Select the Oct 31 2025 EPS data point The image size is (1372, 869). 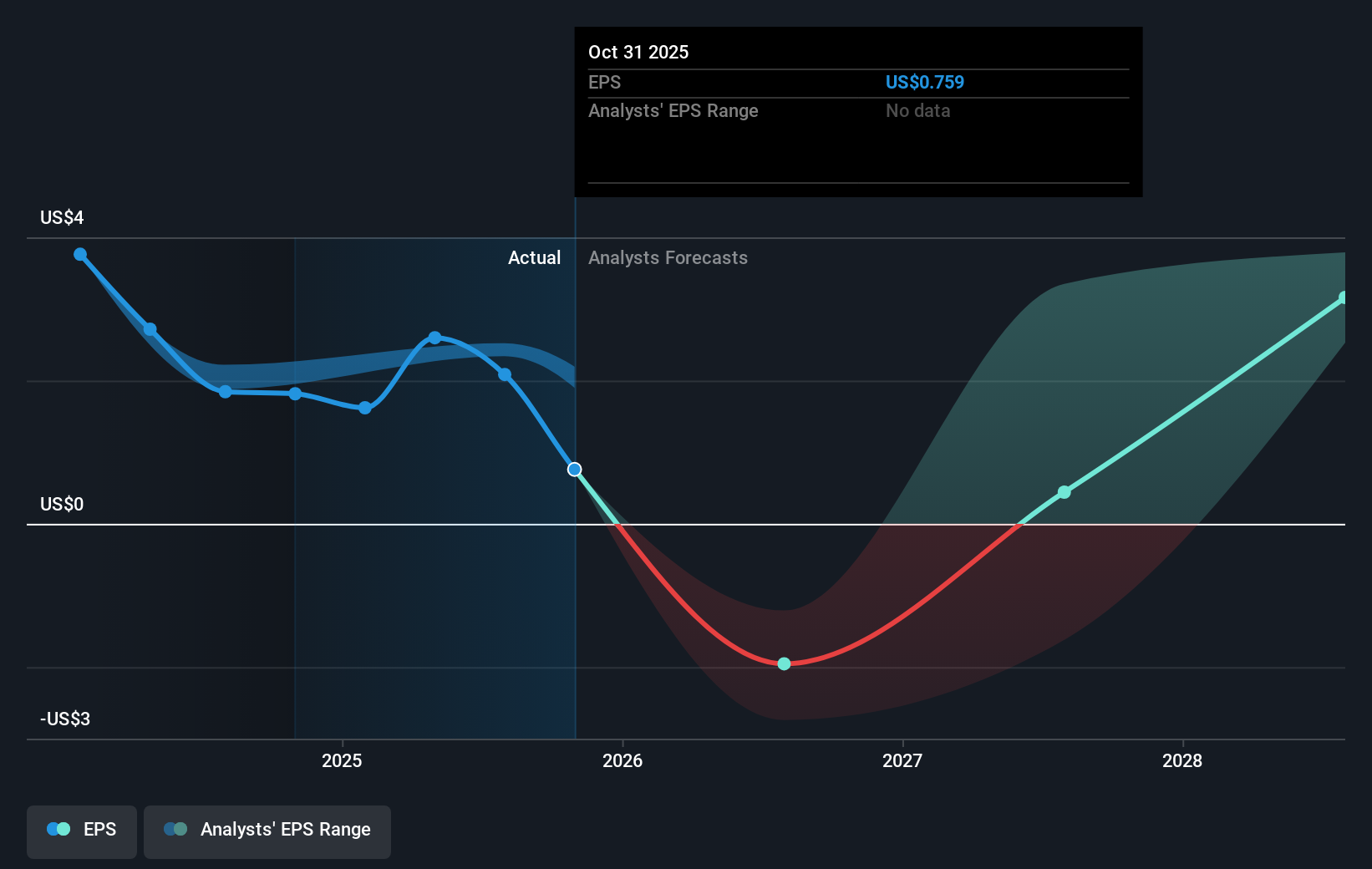pyautogui.click(x=575, y=470)
